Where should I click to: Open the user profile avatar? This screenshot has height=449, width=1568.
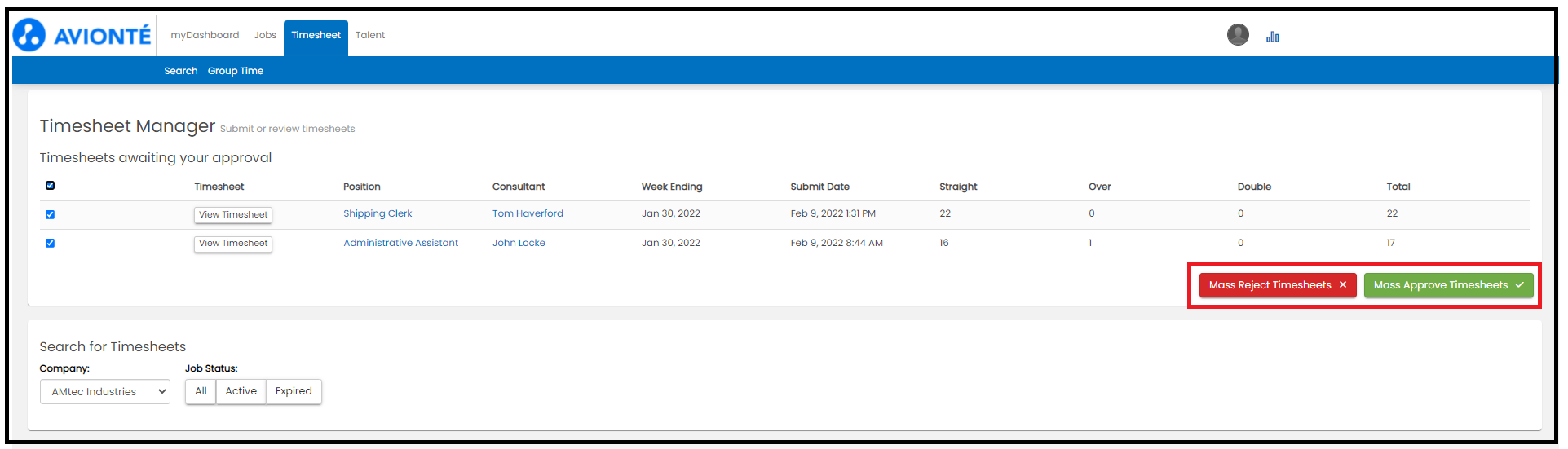1238,34
